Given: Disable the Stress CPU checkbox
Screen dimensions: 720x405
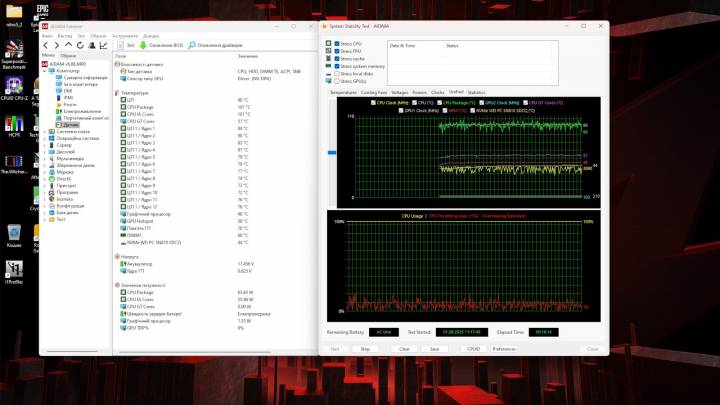Looking at the screenshot, I should pos(337,44).
